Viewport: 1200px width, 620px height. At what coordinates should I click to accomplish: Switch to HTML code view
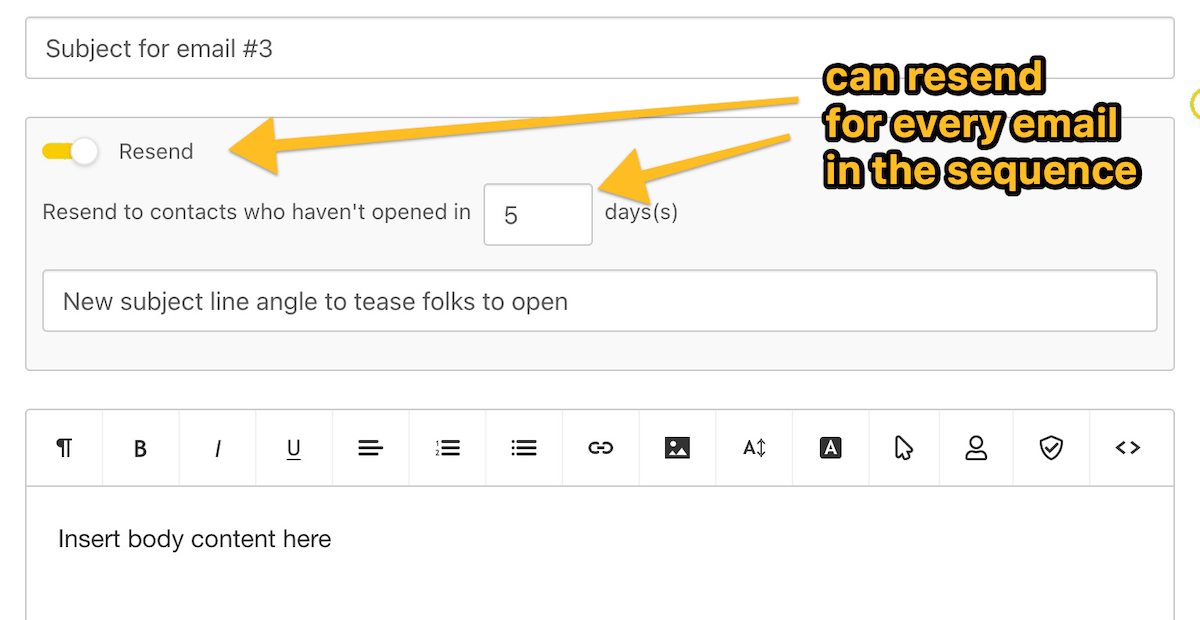tap(1127, 448)
